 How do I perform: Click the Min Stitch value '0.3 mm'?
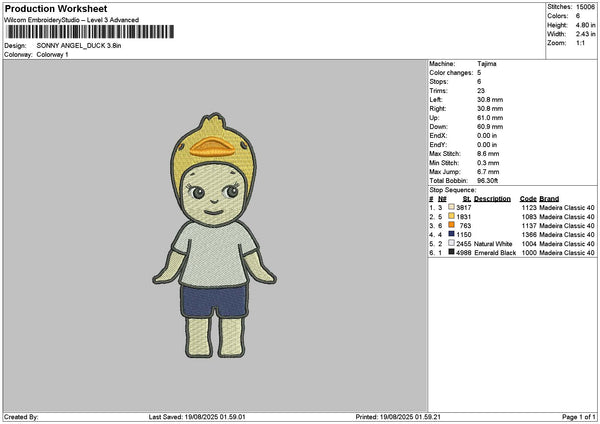[x=488, y=163]
